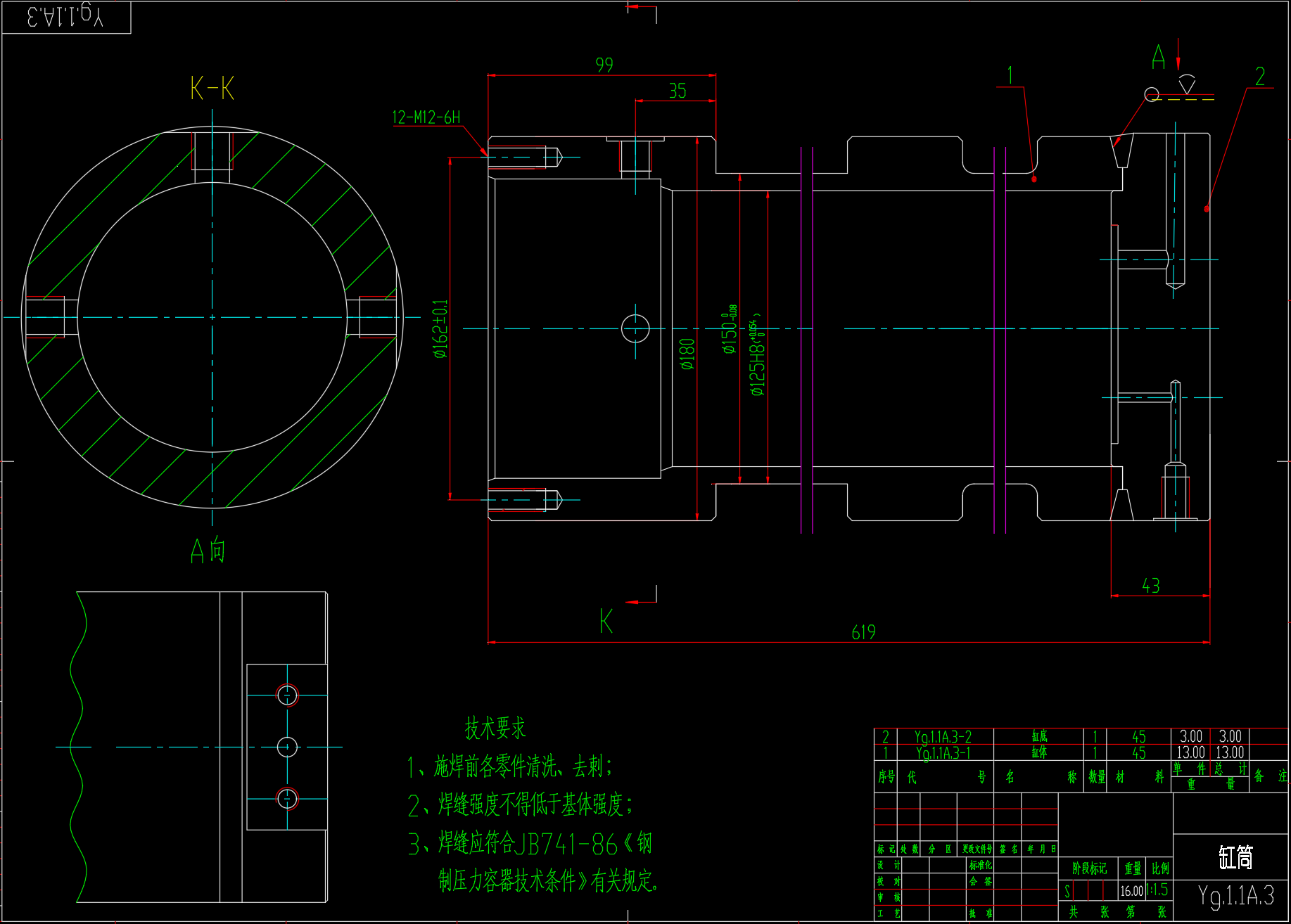The image size is (1291, 924).
Task: Select the weld symbol circle near view arrow A
Action: 1152,94
